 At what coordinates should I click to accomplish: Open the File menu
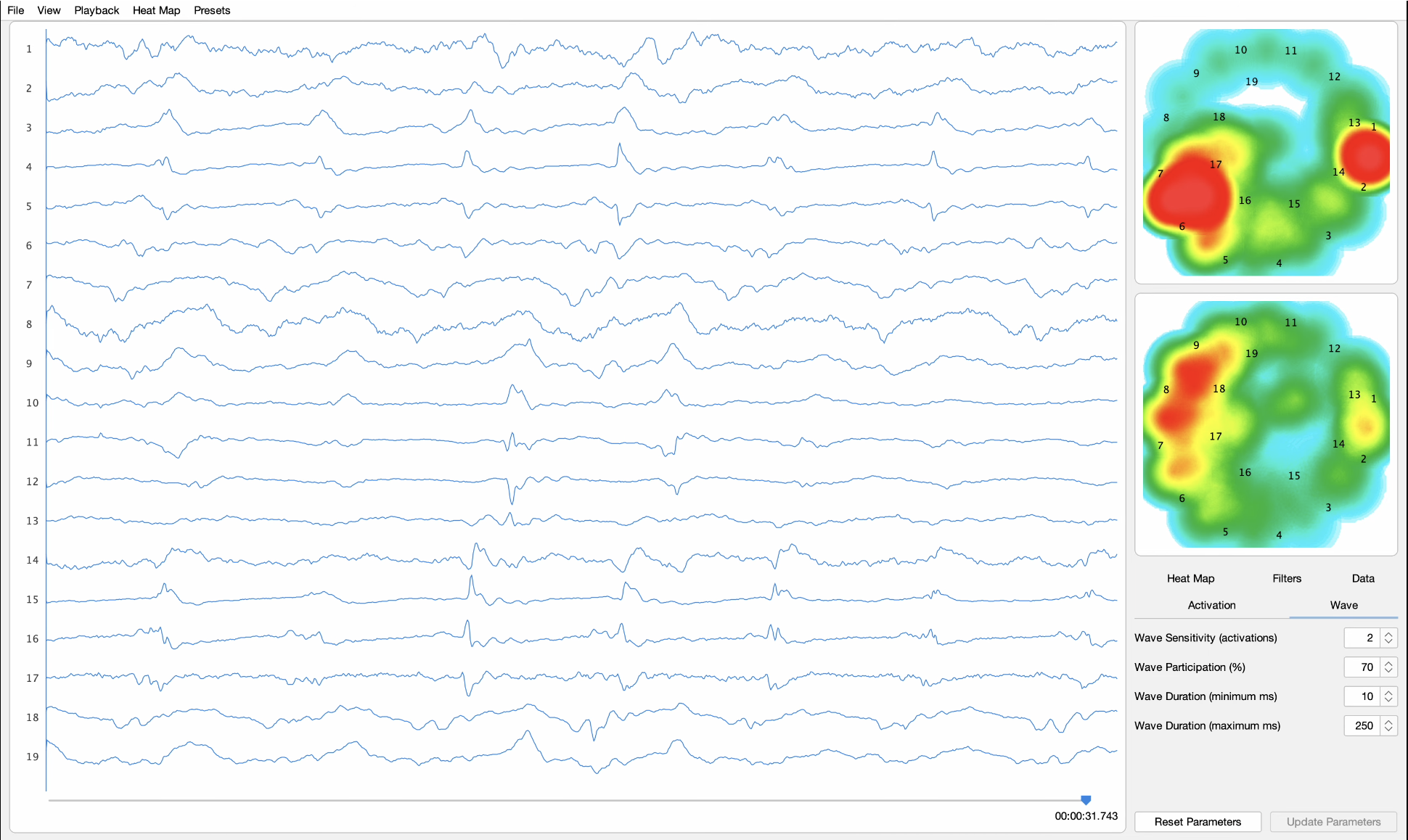(15, 10)
